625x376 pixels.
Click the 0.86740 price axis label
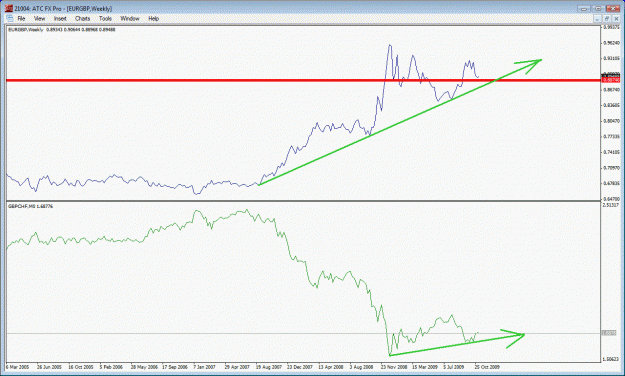click(611, 90)
